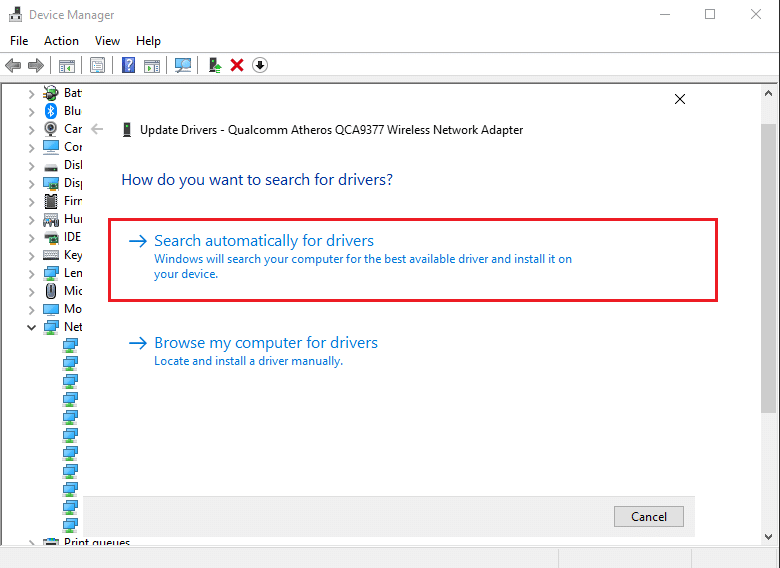Click the Disable device down-arrow icon
Image resolution: width=780 pixels, height=568 pixels.
(260, 65)
